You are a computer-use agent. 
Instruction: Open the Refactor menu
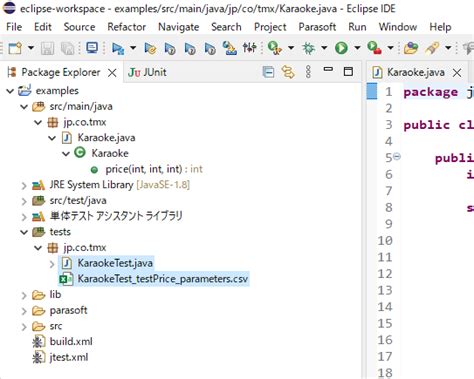pos(126,27)
